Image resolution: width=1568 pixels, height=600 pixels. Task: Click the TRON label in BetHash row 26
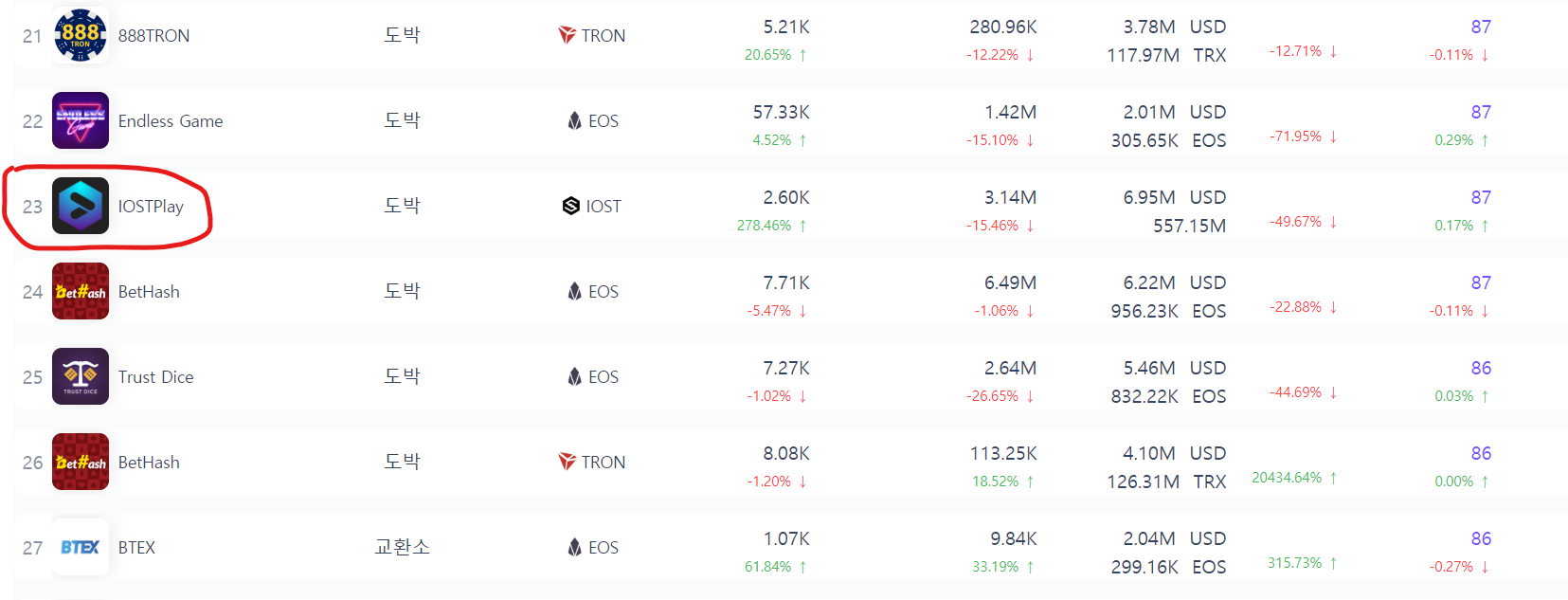tap(603, 462)
